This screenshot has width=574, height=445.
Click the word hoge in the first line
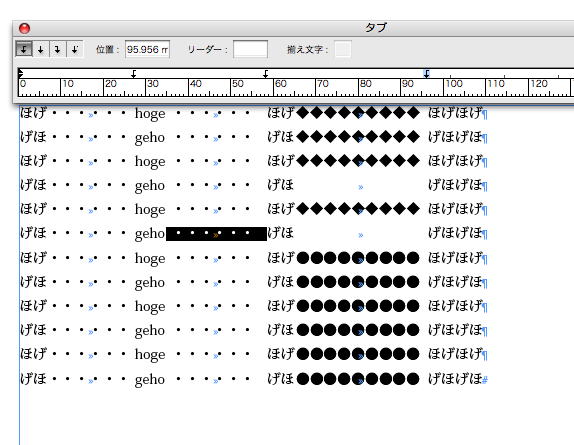pyautogui.click(x=150, y=114)
